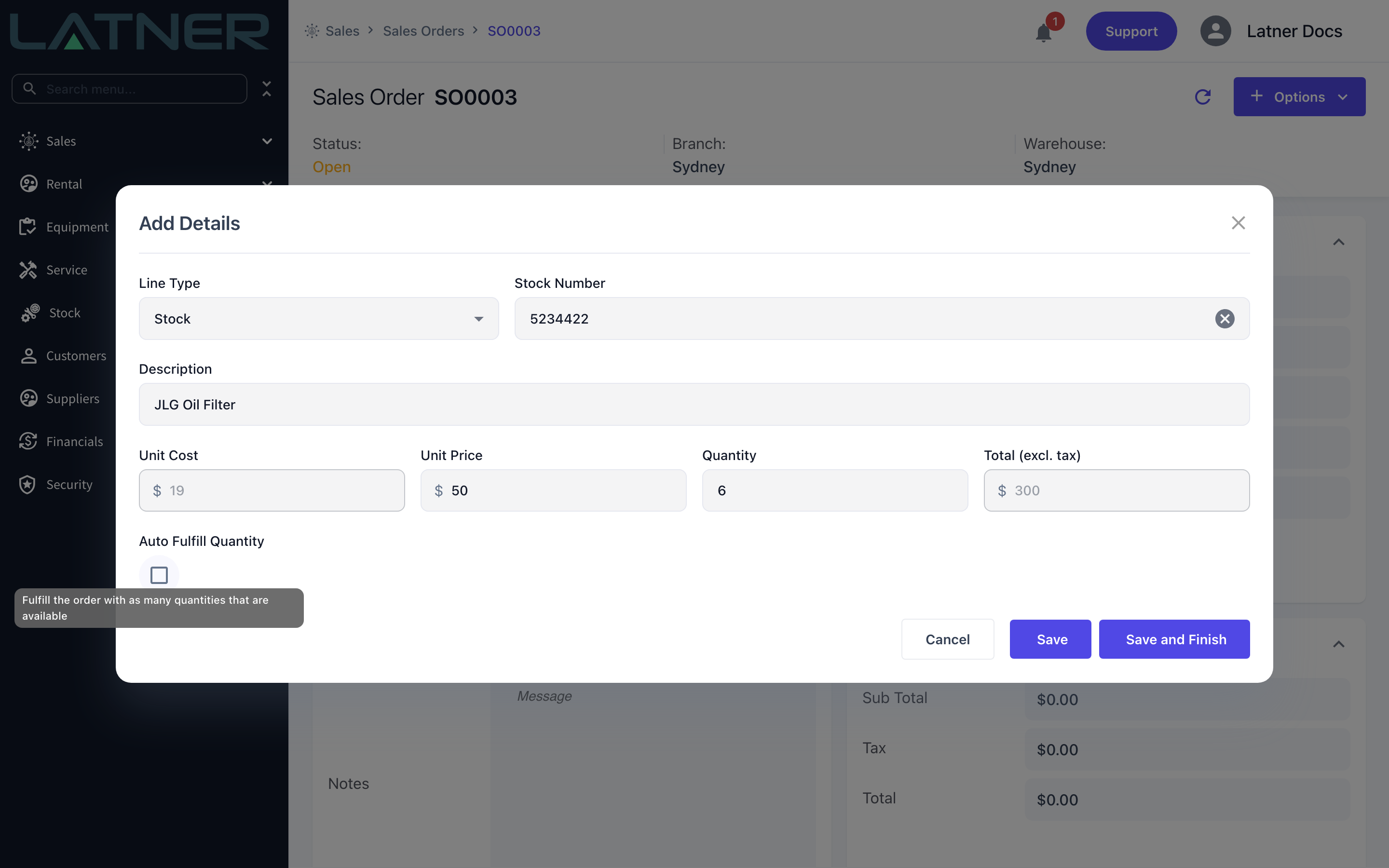Screen dimensions: 1389x868
Task: Enable the Auto Fulfill Quantity checkbox
Action: click(x=159, y=575)
